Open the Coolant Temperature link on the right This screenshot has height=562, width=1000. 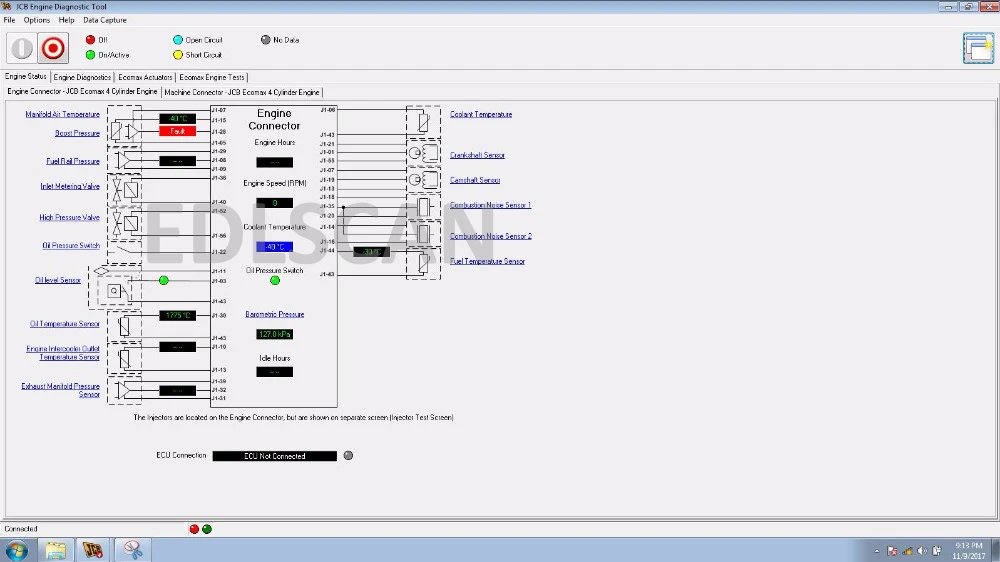pos(481,114)
